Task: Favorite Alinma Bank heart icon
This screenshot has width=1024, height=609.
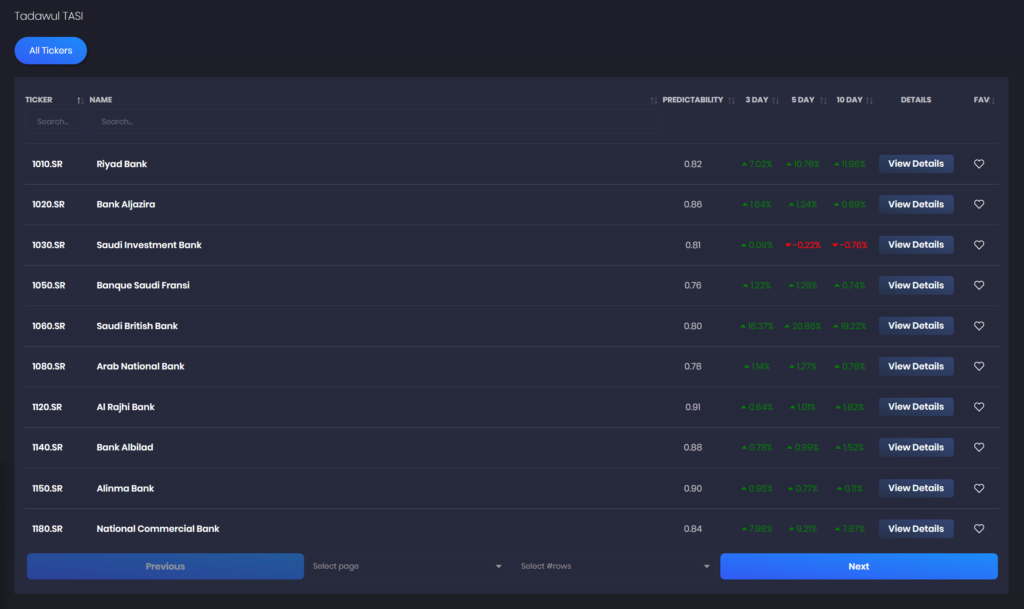Action: point(978,488)
